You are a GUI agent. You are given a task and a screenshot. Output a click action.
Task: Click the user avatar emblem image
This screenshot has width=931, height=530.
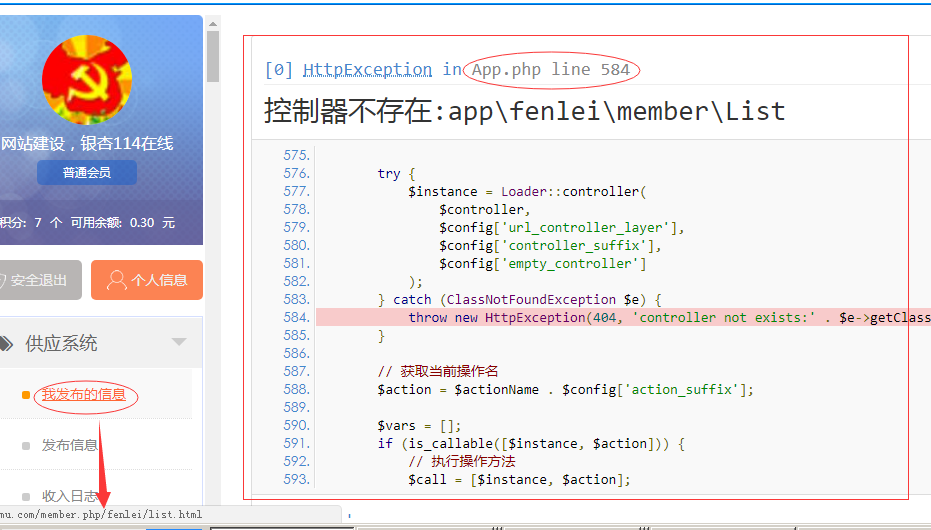[x=87, y=80]
